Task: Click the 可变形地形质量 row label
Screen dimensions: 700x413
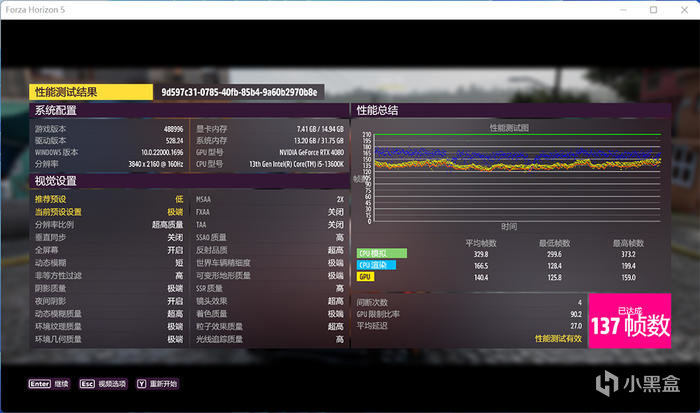Action: click(223, 275)
